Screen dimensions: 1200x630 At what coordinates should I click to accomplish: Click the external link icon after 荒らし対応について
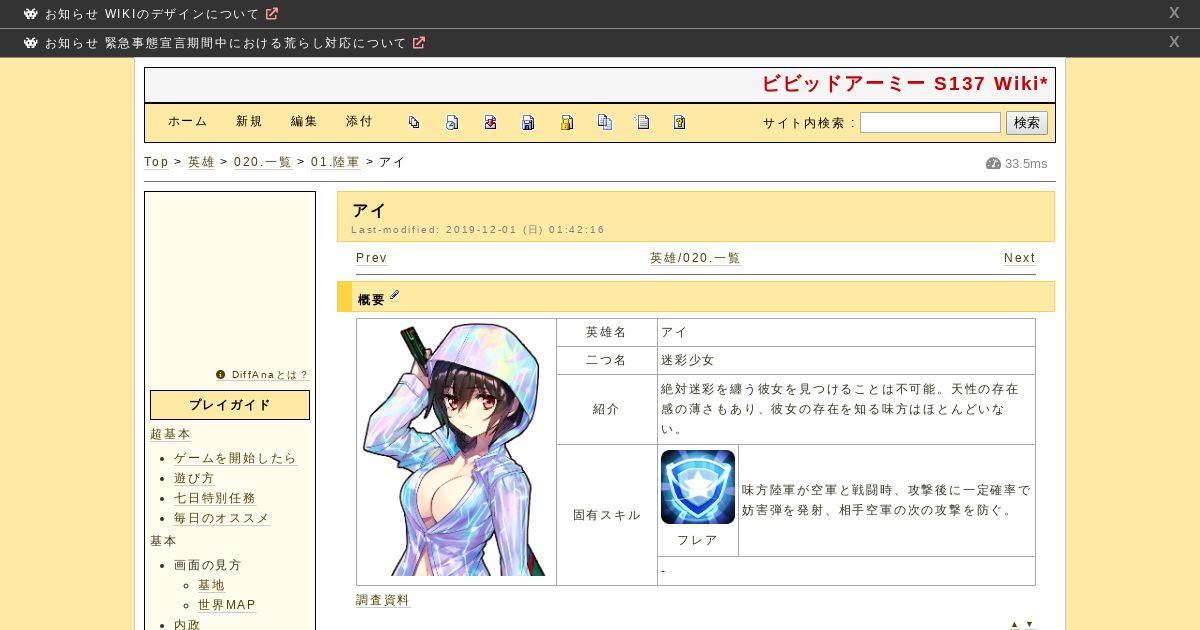tap(419, 43)
